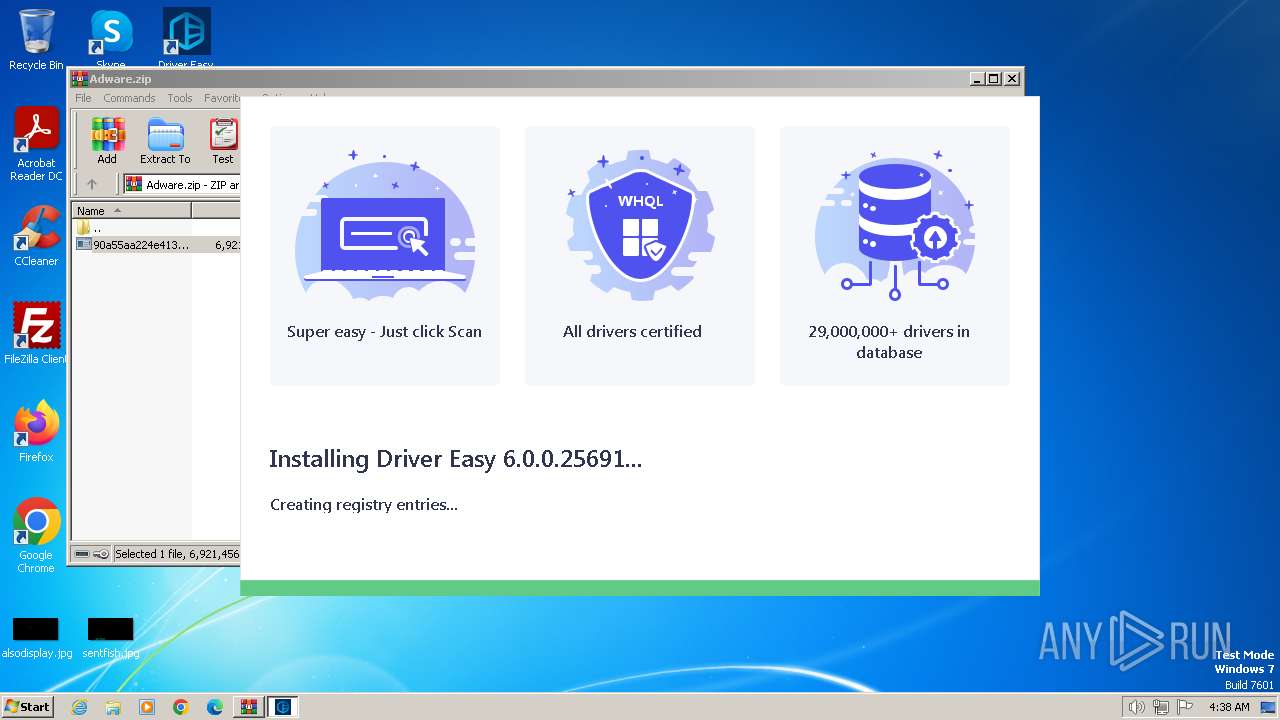Open the Google Chrome desktop icon

click(36, 536)
